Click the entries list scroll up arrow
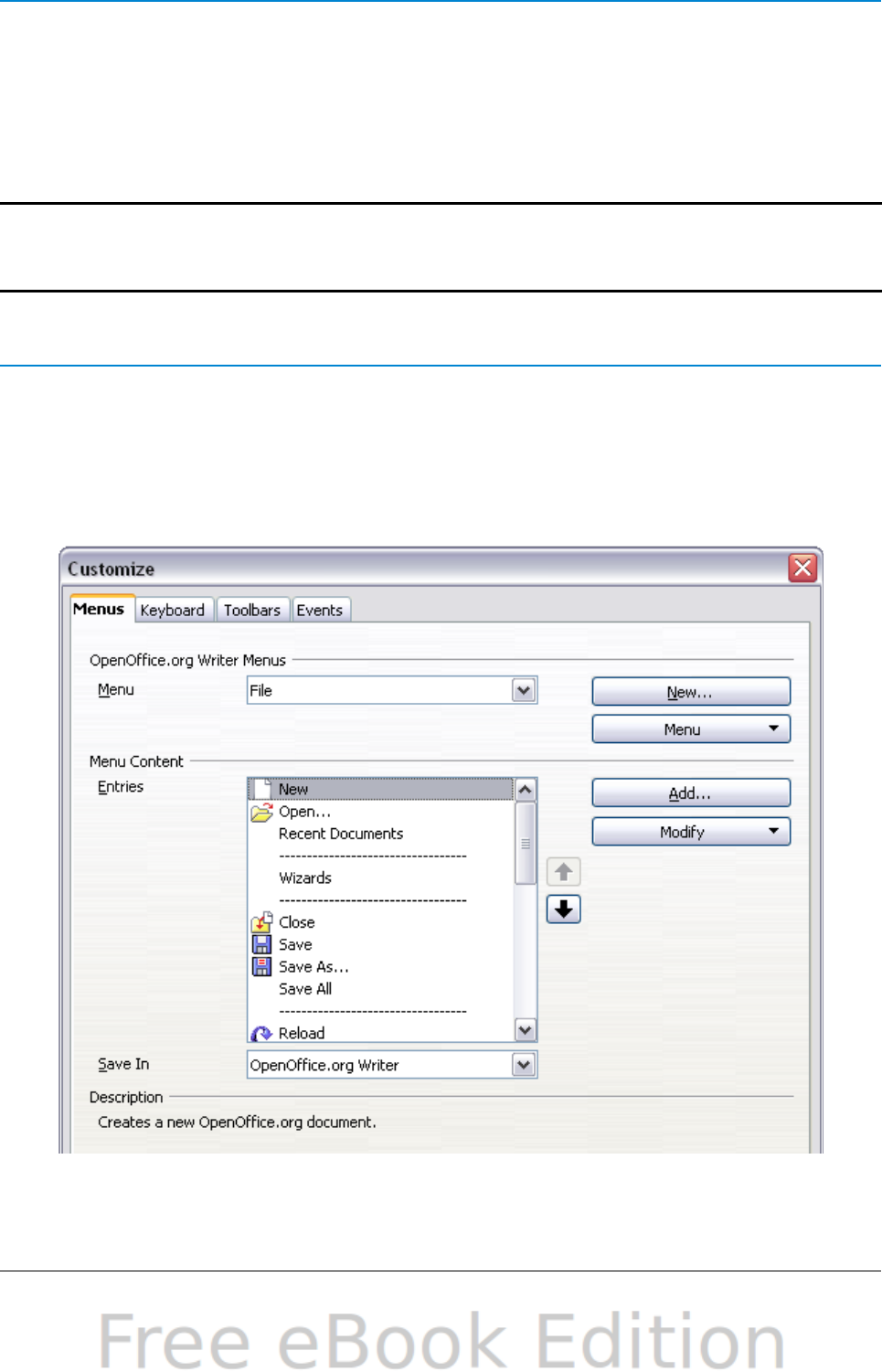This screenshot has height=1372, width=882. [x=526, y=790]
